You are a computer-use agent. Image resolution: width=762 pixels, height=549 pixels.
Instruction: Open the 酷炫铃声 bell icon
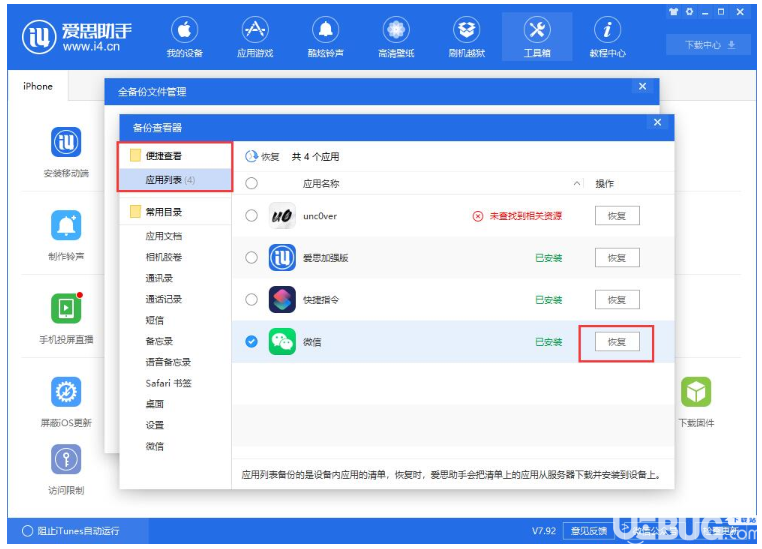coord(326,30)
